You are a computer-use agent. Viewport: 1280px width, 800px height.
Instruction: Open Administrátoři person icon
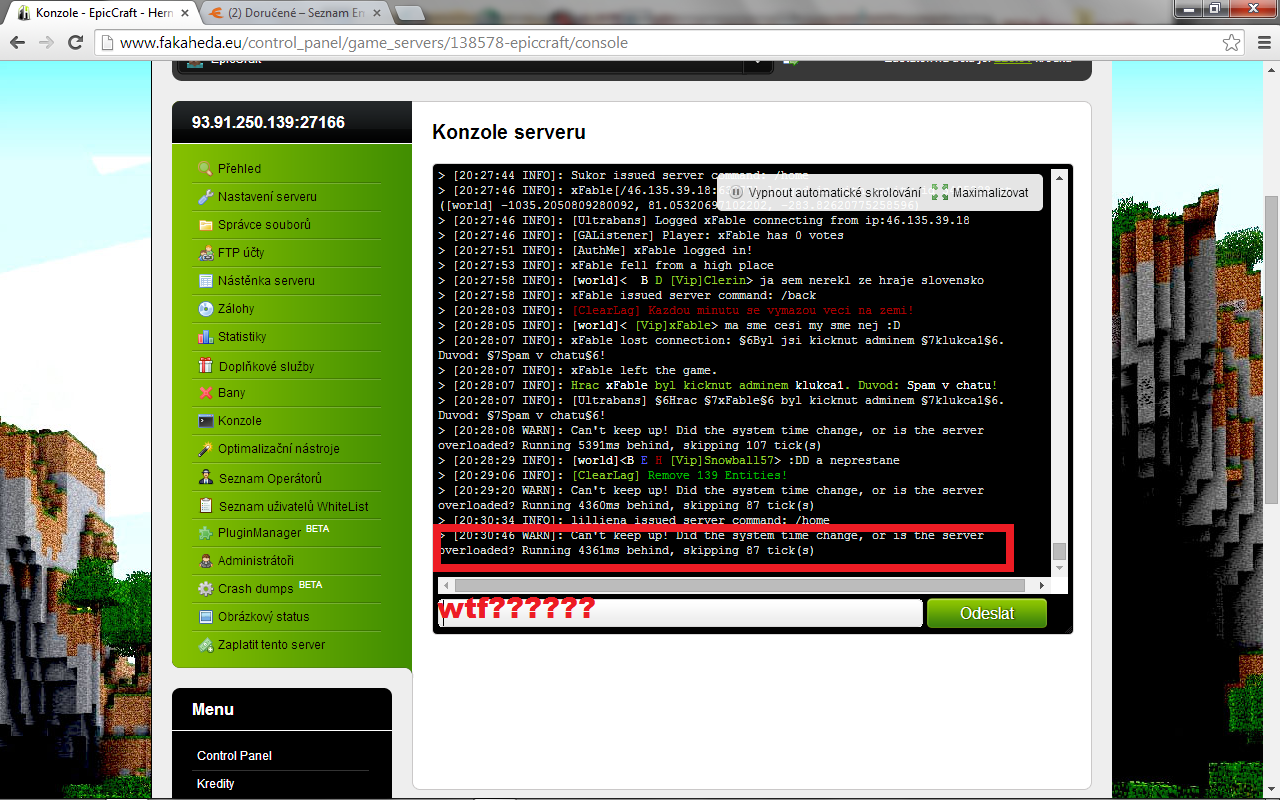click(205, 561)
